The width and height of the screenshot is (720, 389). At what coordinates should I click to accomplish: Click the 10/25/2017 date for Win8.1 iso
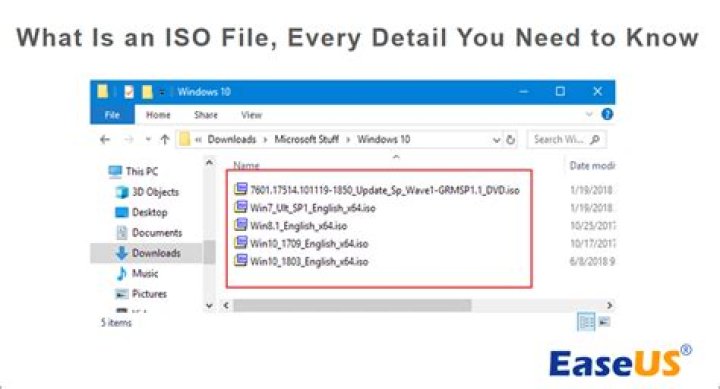pyautogui.click(x=592, y=226)
